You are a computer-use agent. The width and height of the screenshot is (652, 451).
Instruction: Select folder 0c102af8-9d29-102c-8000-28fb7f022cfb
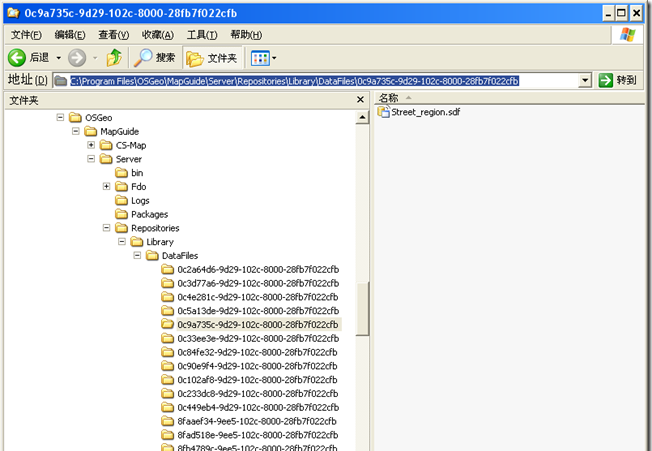coord(257,380)
